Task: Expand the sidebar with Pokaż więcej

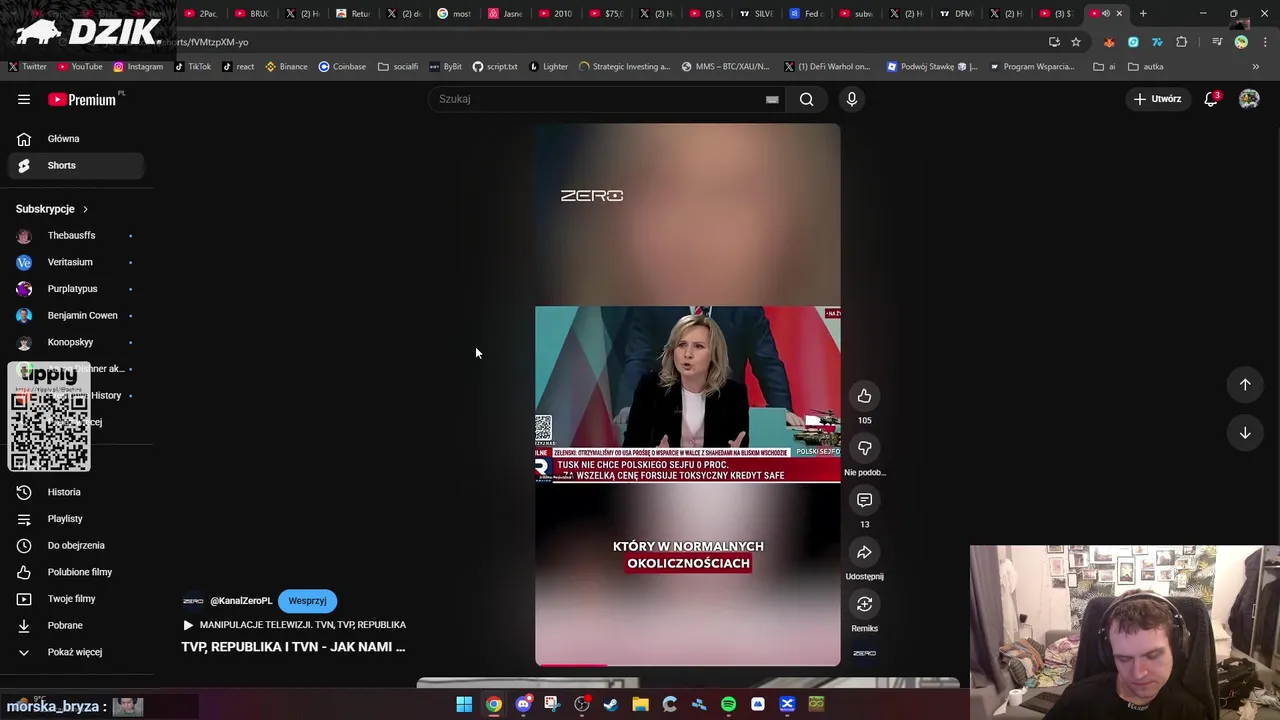Action: coord(77,652)
